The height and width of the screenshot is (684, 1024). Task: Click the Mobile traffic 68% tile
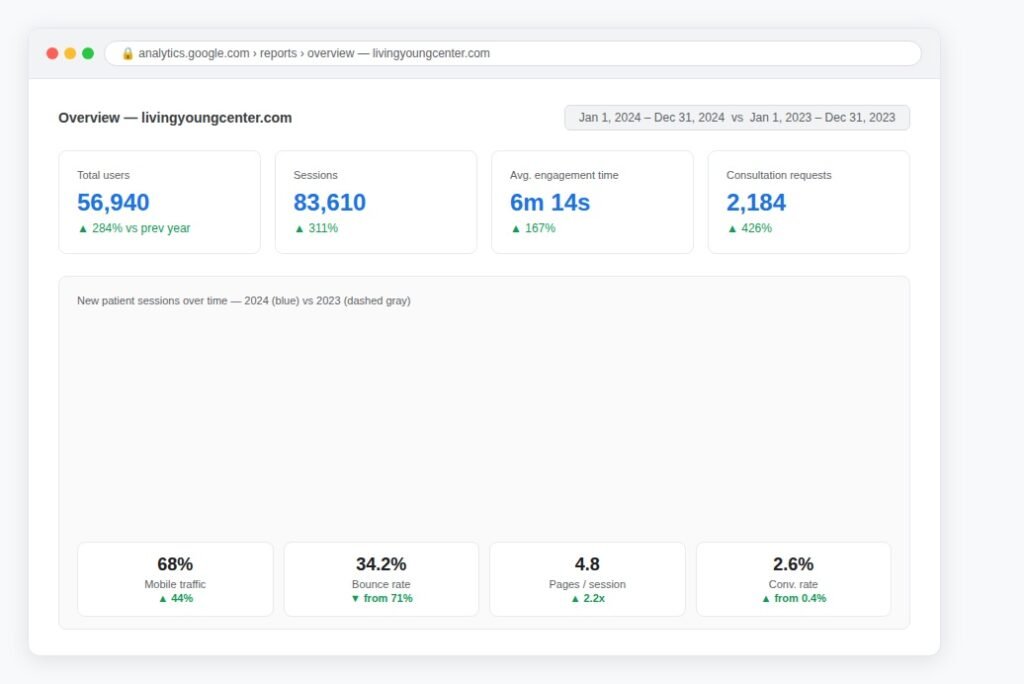[x=175, y=579]
